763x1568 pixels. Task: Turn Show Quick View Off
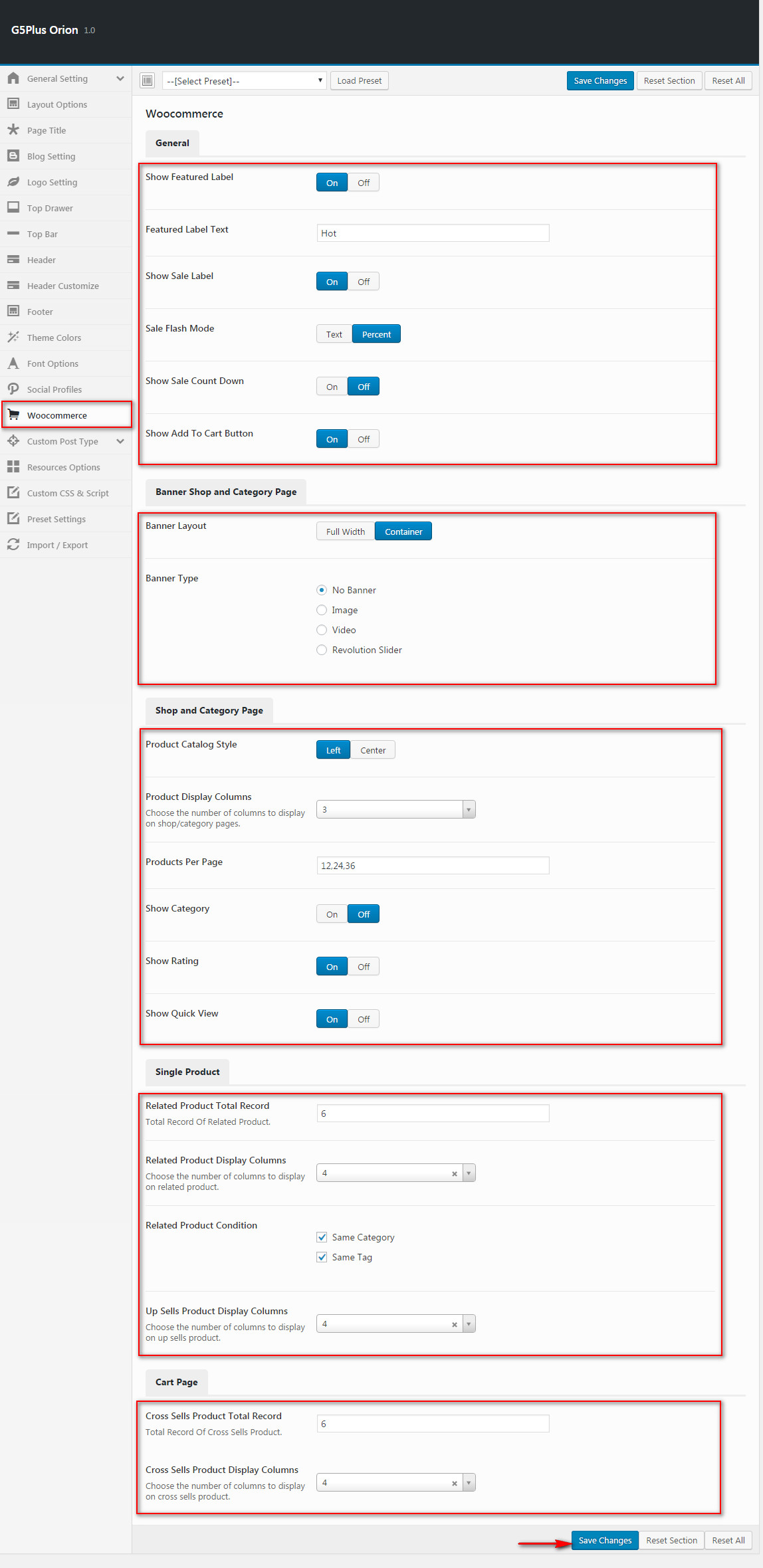tap(364, 1019)
